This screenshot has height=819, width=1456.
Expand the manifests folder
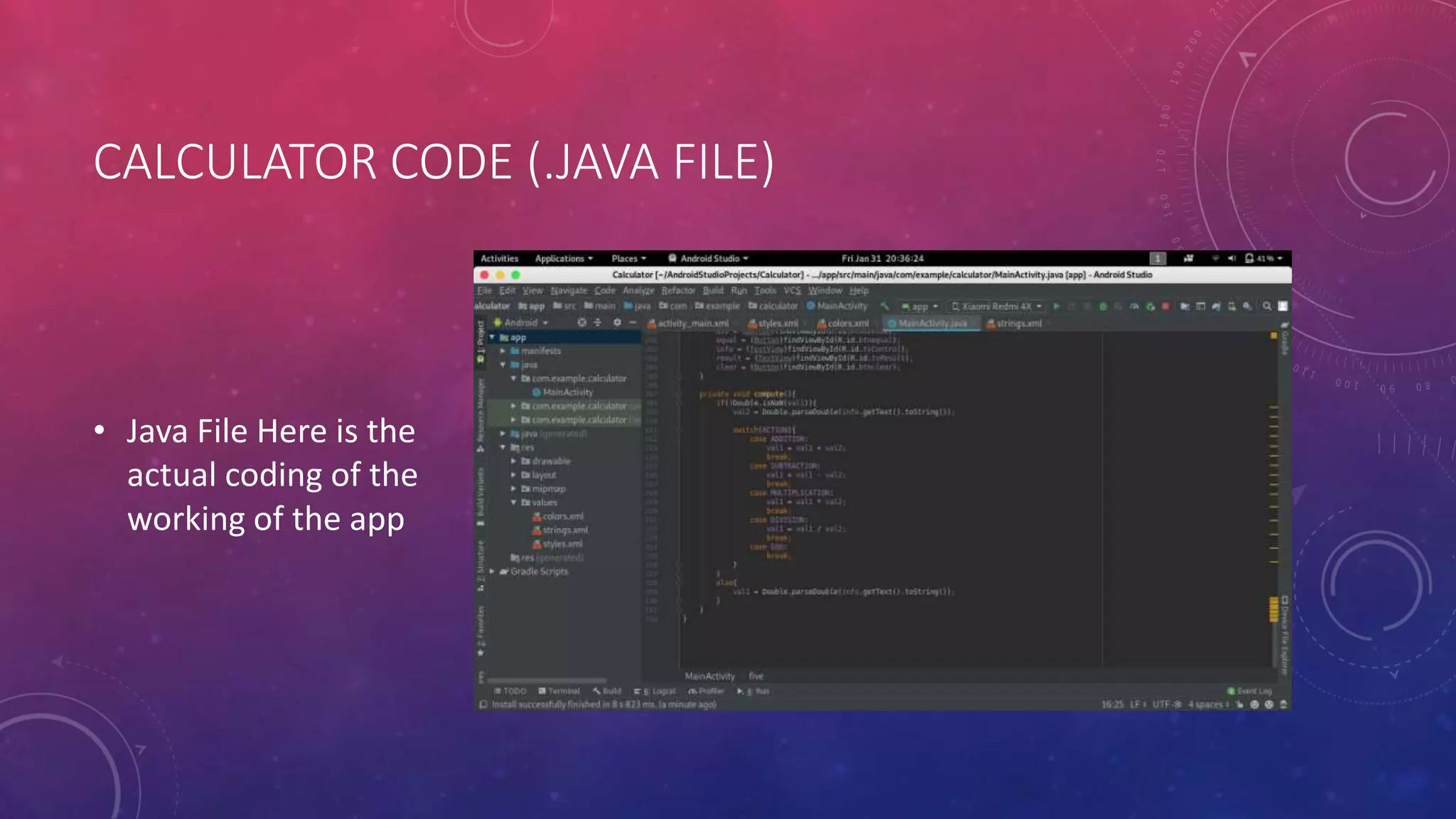[x=503, y=351]
